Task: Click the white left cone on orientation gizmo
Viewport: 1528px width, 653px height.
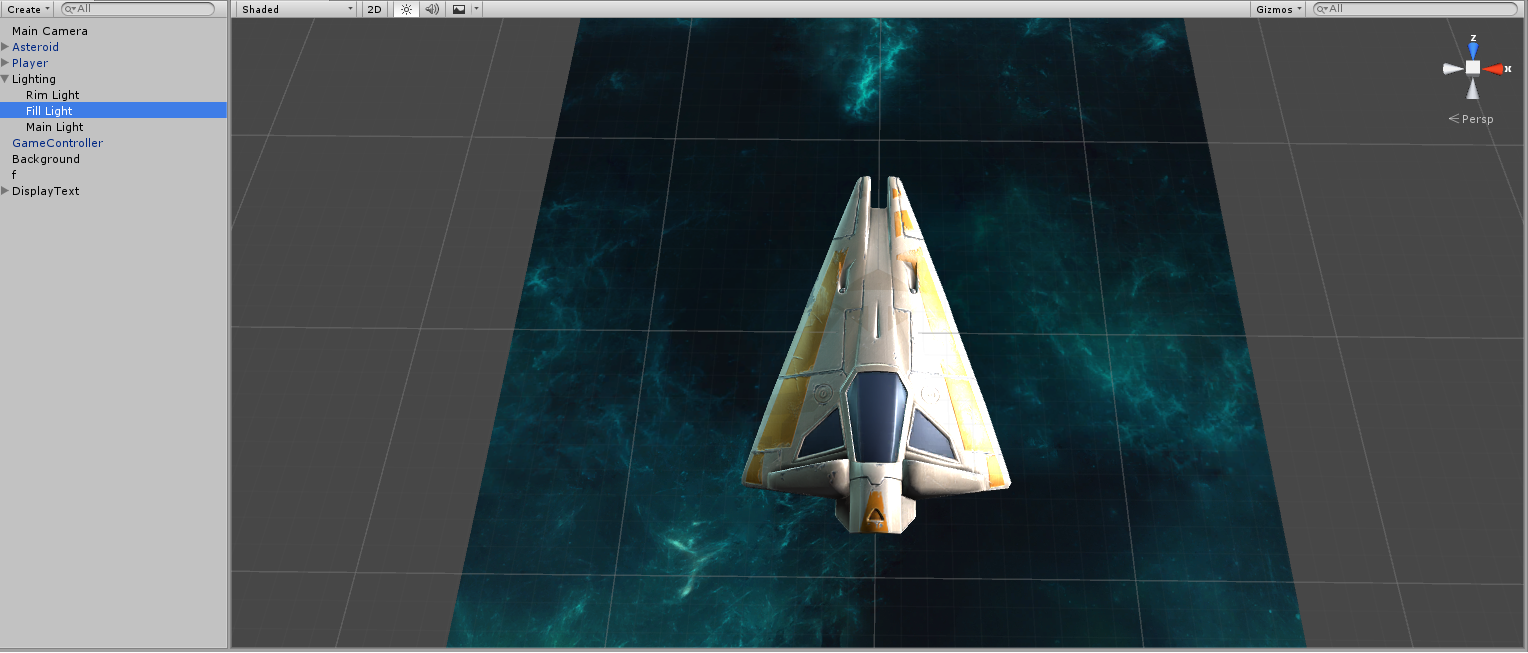Action: pyautogui.click(x=1453, y=69)
